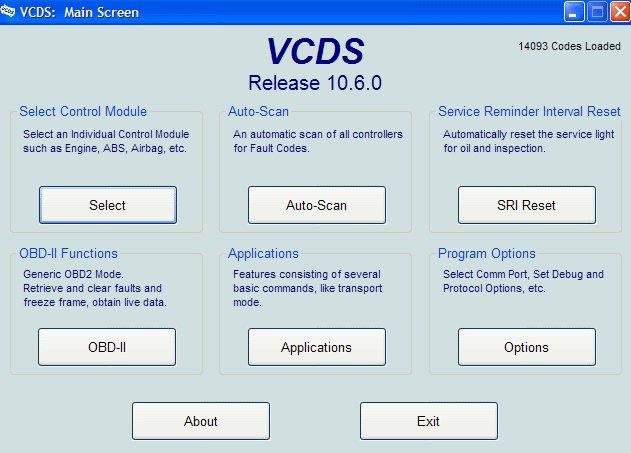Viewport: 631px width, 453px height.
Task: Click 'Select Control Module' group label
Action: 83,111
